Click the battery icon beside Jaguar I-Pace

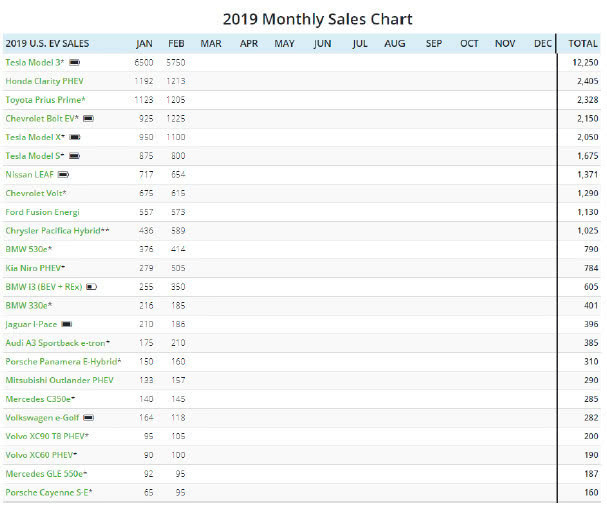[67, 324]
